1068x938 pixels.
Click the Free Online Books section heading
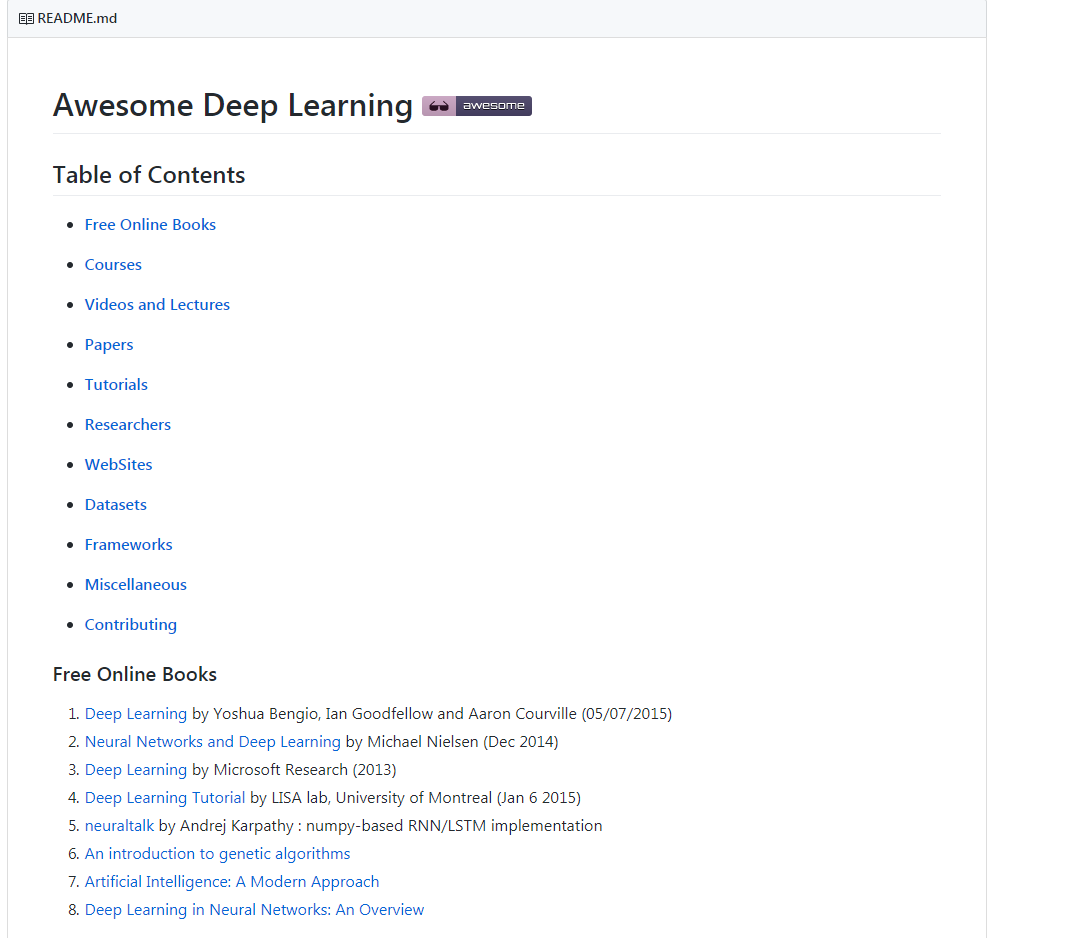click(x=135, y=674)
